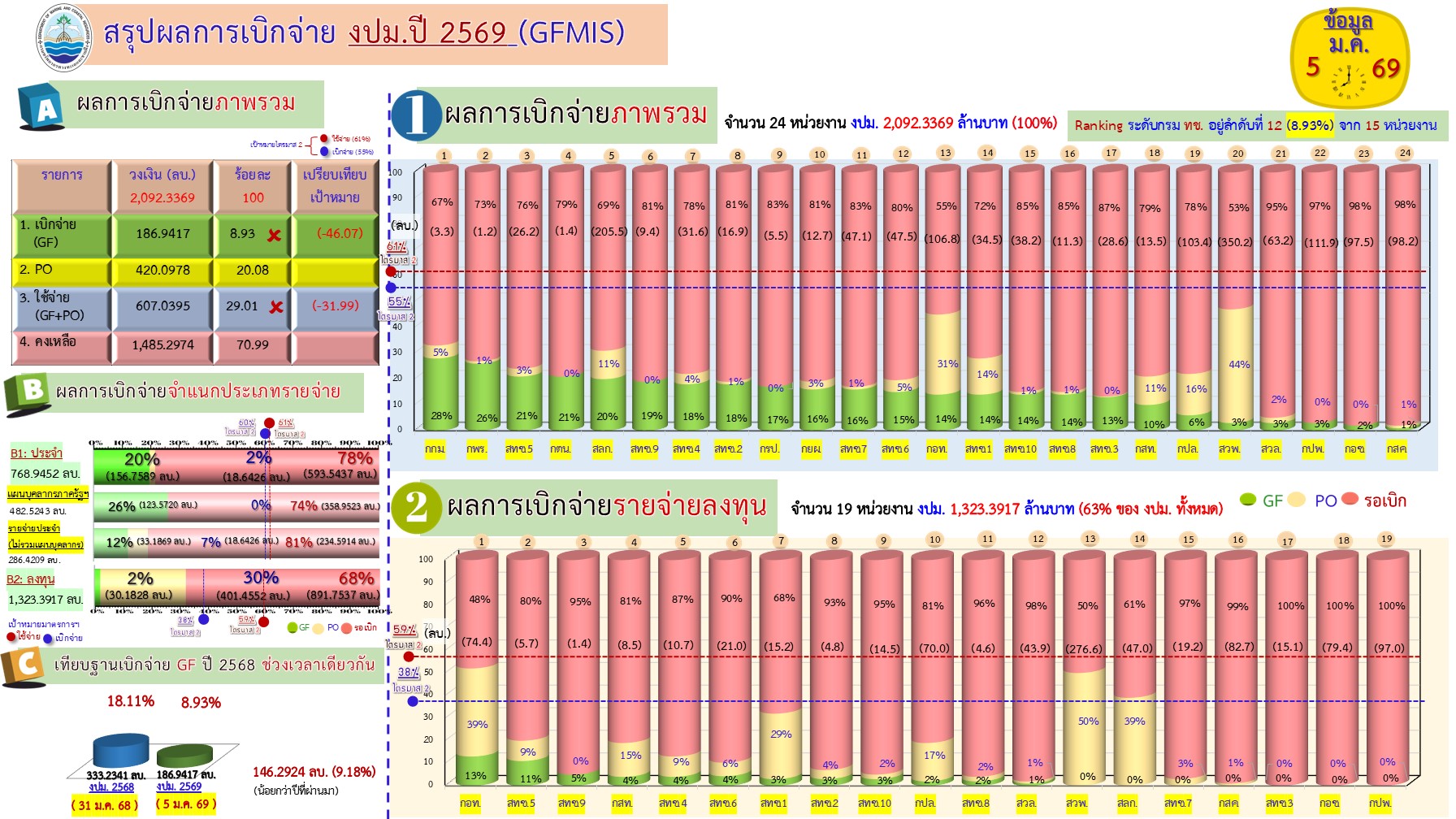This screenshot has height=819, width=1456.
Task: Open the B1: ประจำ link
Action: pos(37,453)
